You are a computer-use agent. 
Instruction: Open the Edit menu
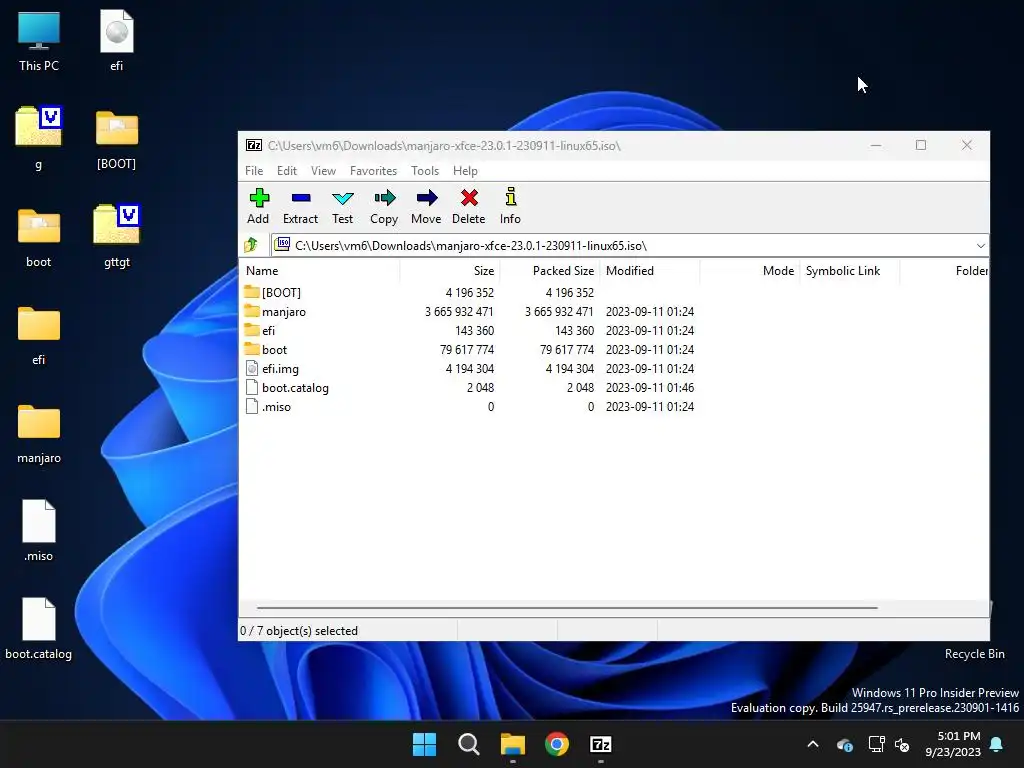(x=287, y=170)
